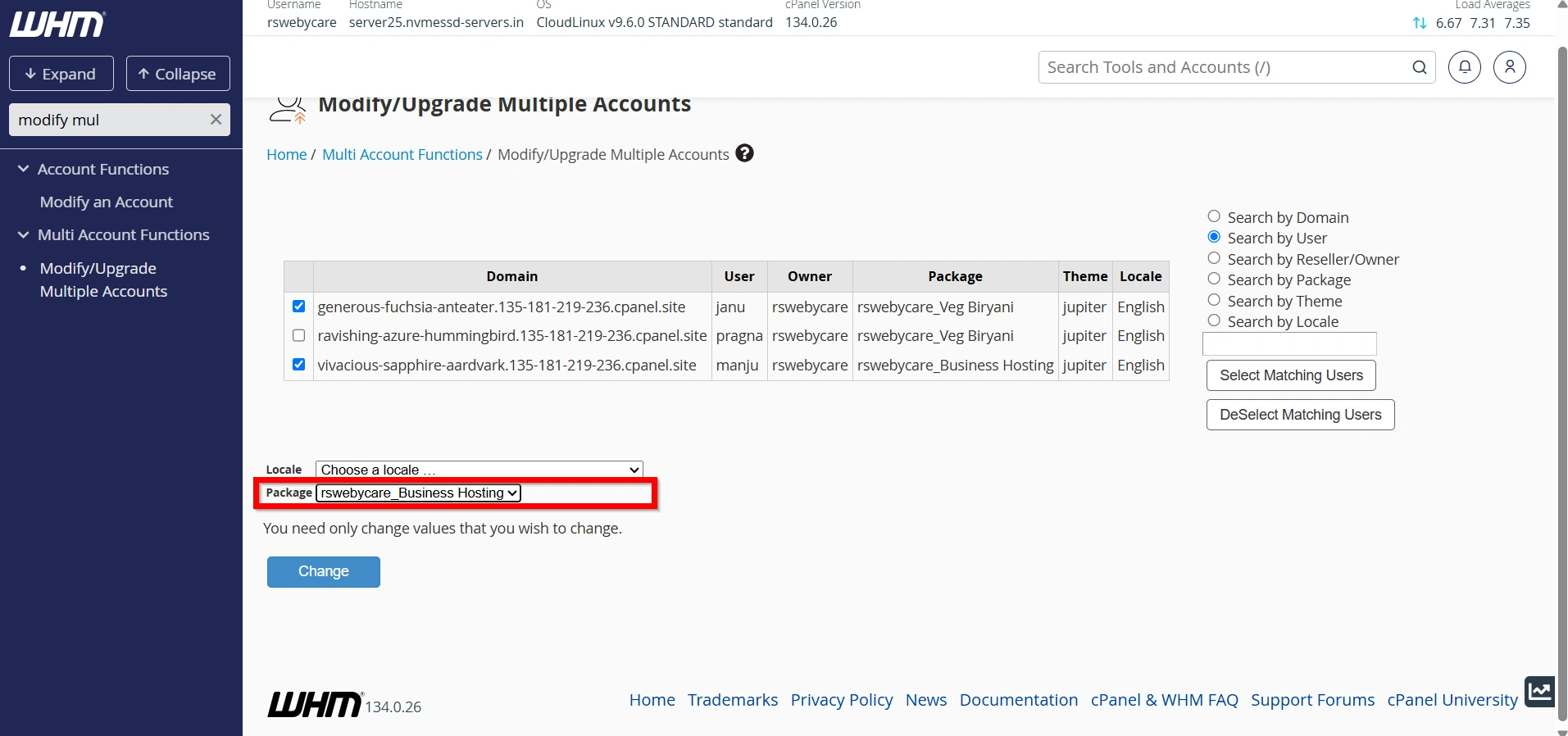This screenshot has width=1568, height=736.
Task: Open the cPanel University footer link
Action: point(1452,700)
